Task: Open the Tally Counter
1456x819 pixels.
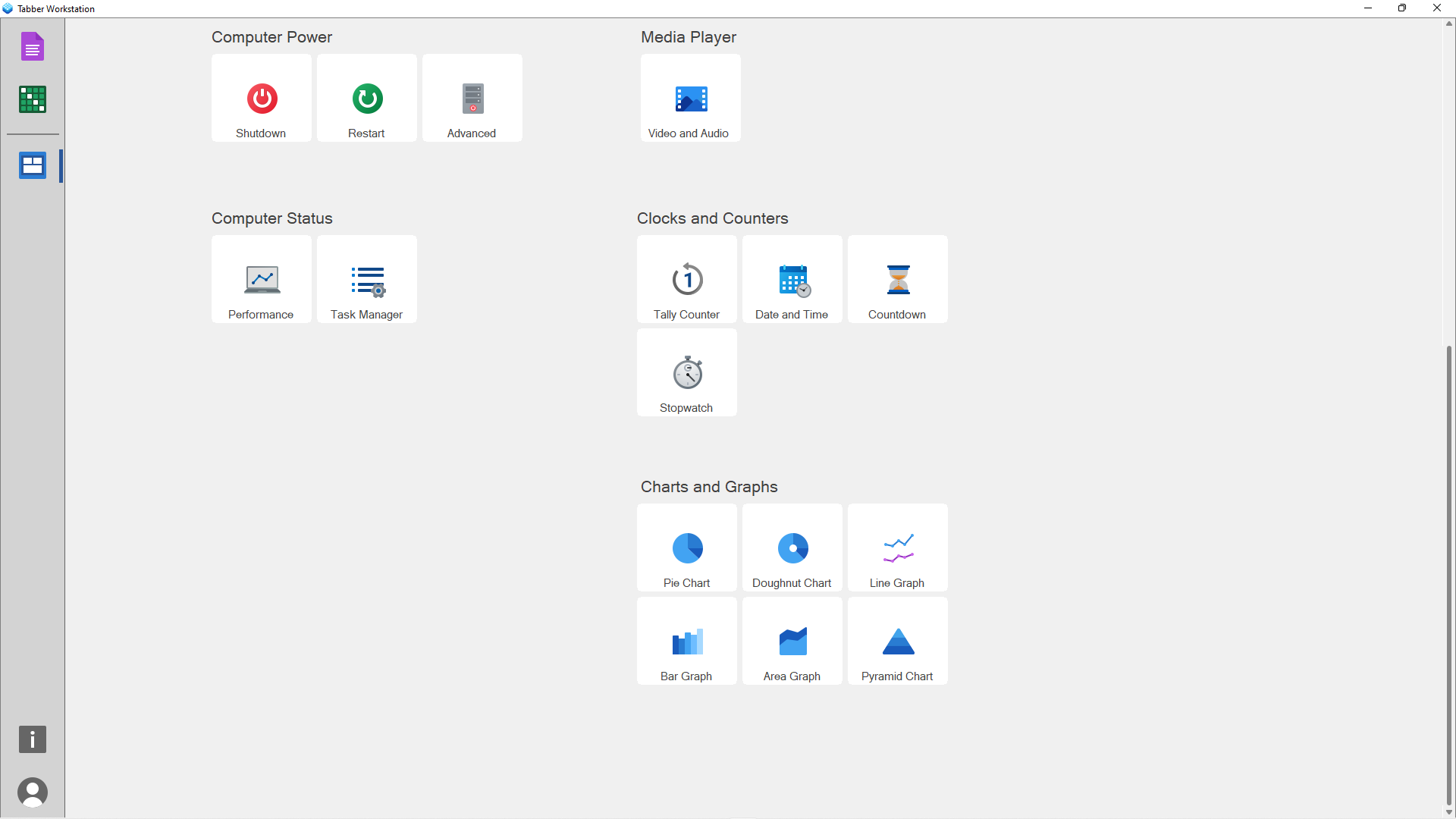Action: [686, 278]
